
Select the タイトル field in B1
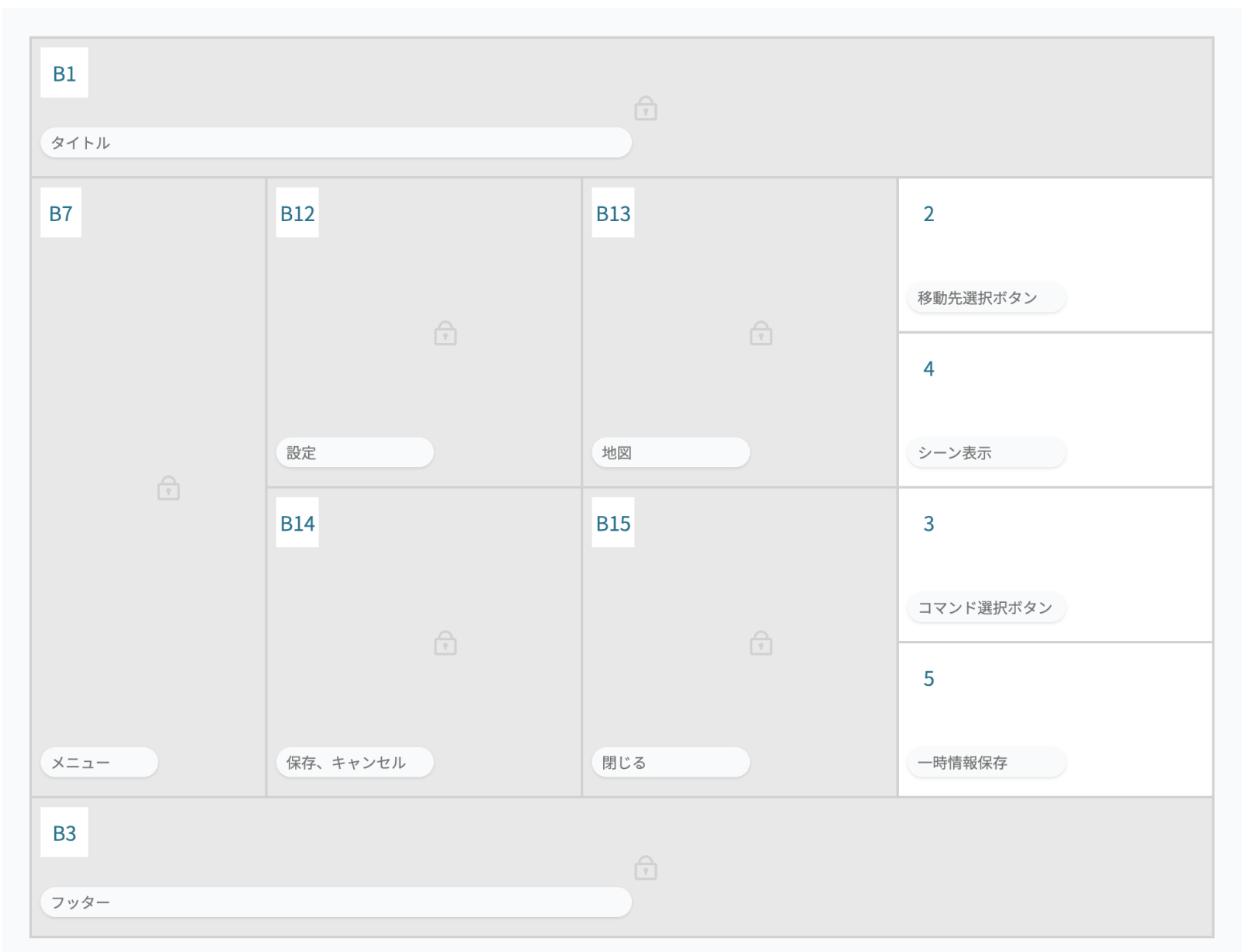[335, 143]
